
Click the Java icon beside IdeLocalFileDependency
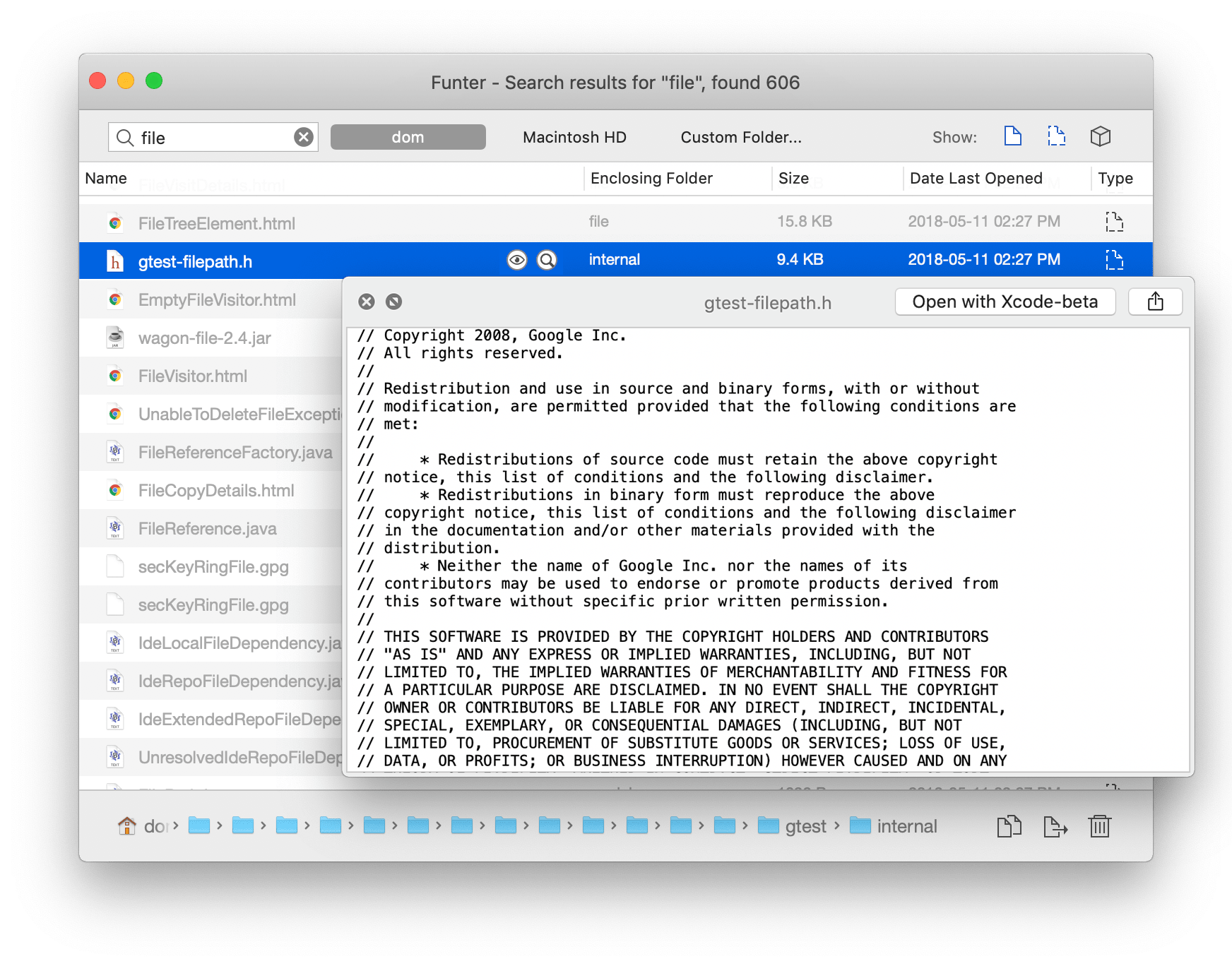(115, 643)
